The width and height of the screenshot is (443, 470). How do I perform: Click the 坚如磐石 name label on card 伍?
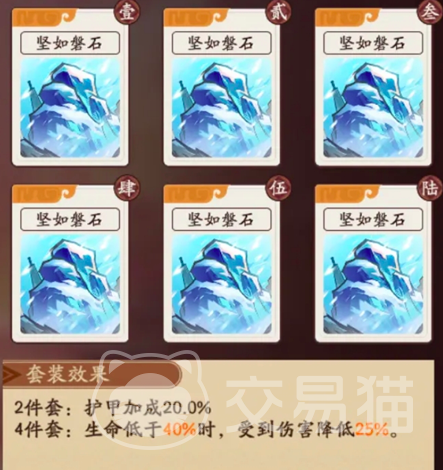222,219
